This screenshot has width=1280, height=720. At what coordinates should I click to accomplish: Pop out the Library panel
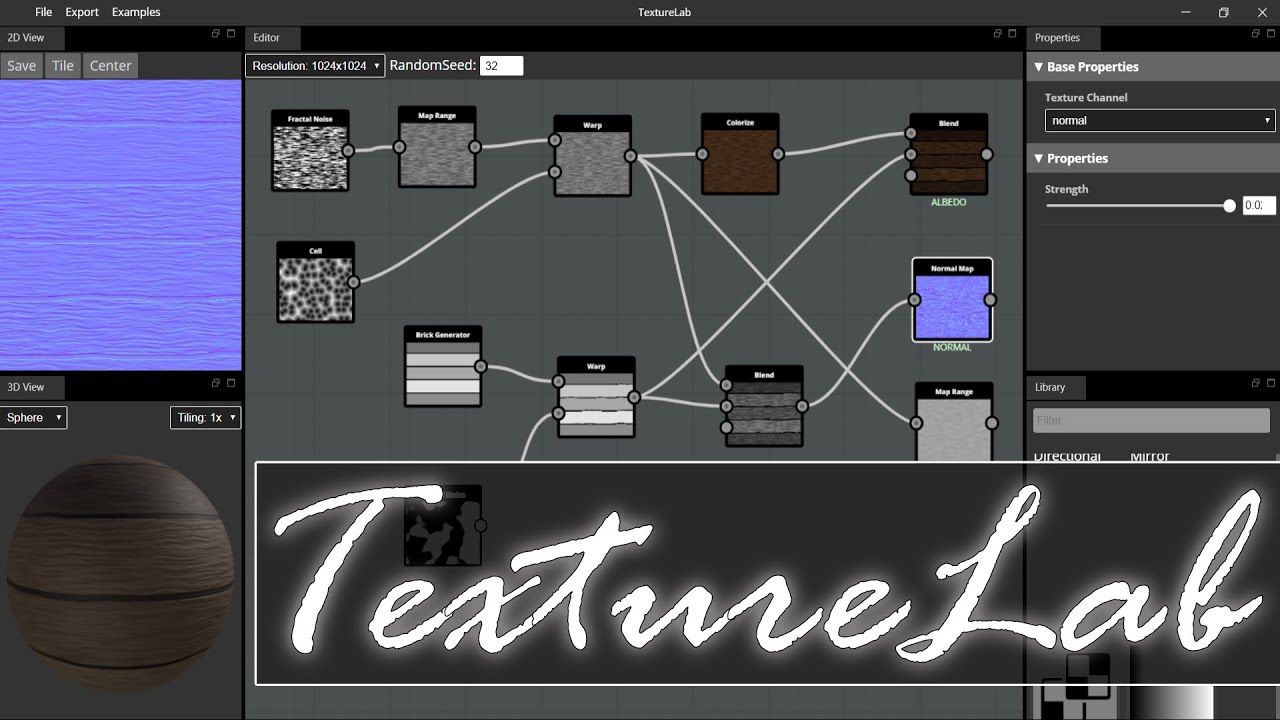(x=1256, y=383)
